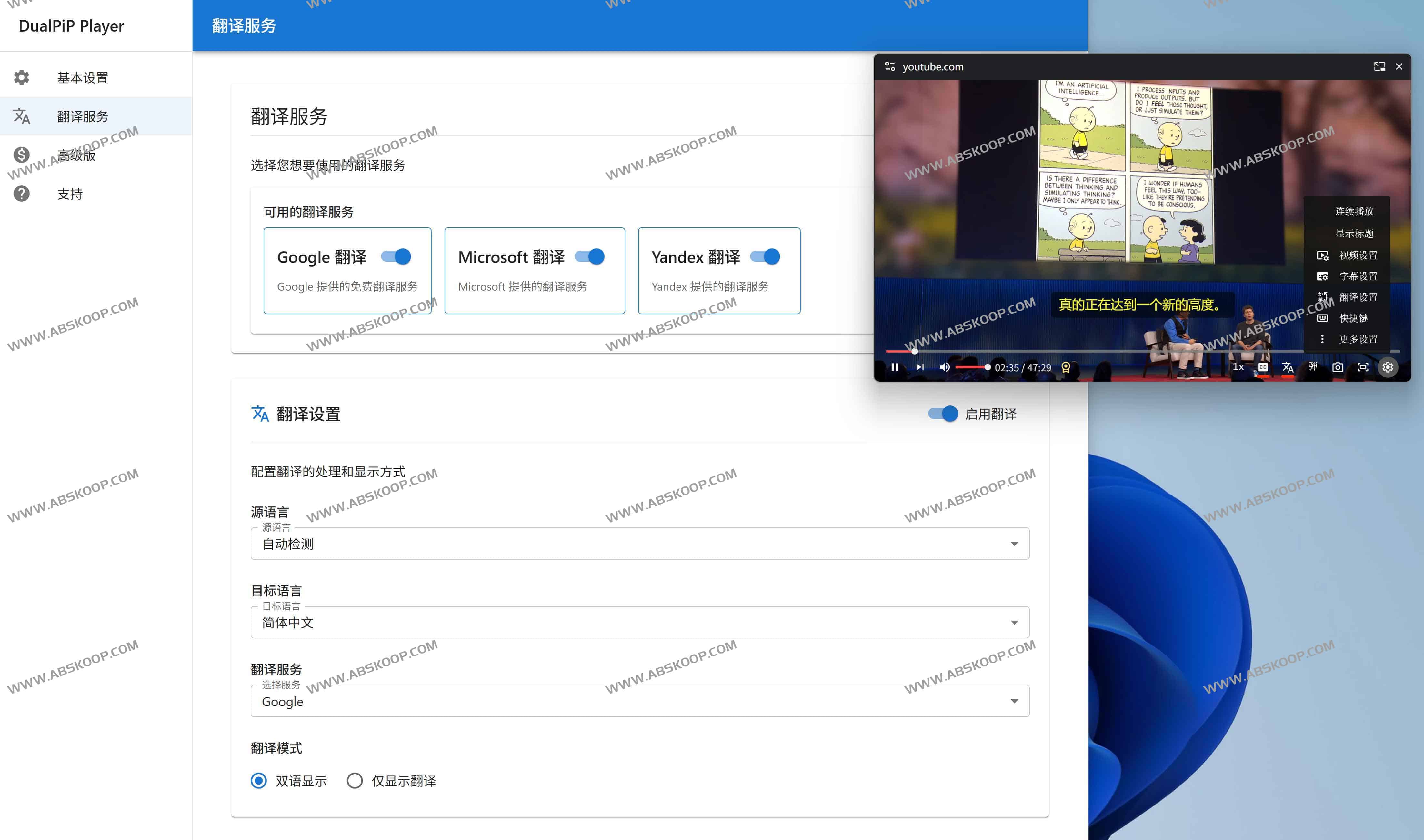Image resolution: width=1424 pixels, height=840 pixels.
Task: Disable the Google 翻译 toggle
Action: tap(396, 257)
